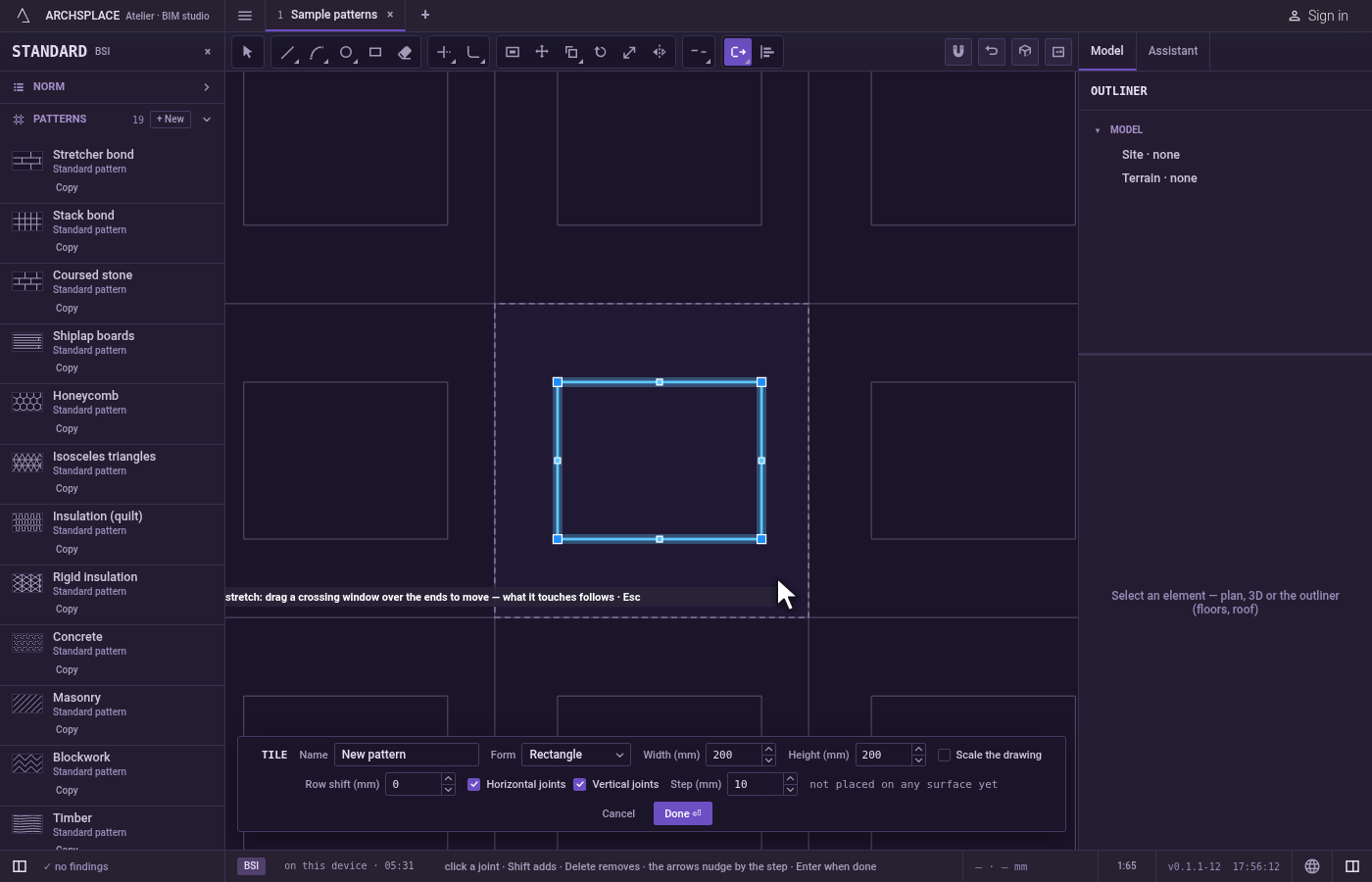Enable Scale the drawing checkbox

pos(945,755)
